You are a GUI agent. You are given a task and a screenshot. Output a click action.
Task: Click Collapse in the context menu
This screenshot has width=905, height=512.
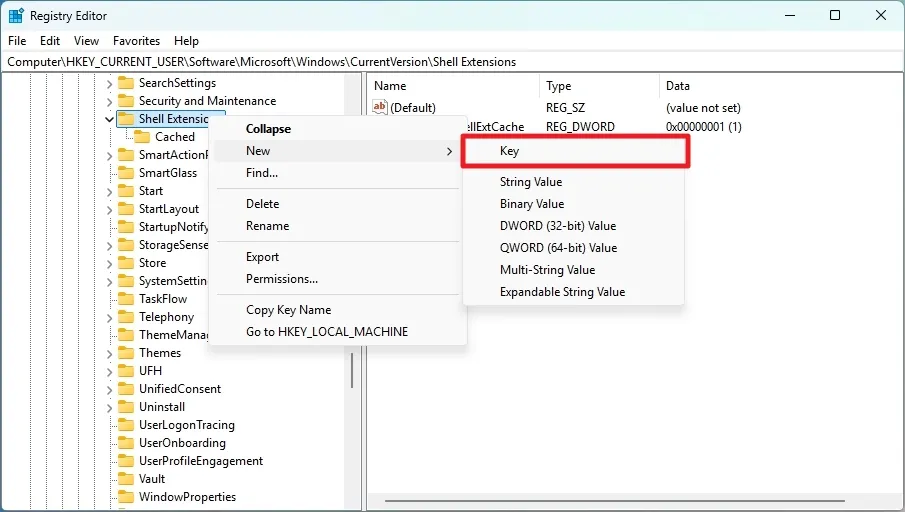[x=337, y=129]
